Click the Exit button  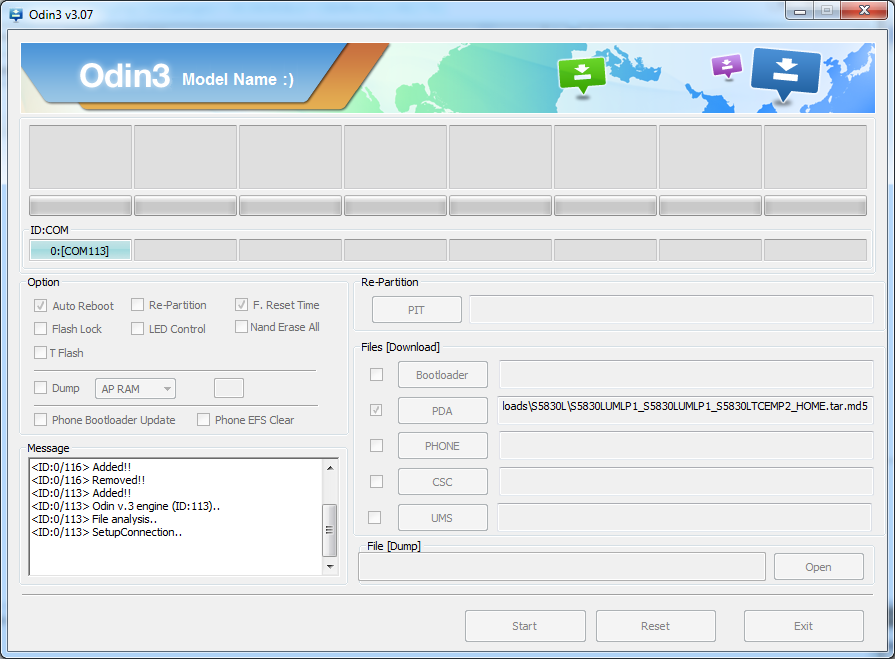coord(803,626)
